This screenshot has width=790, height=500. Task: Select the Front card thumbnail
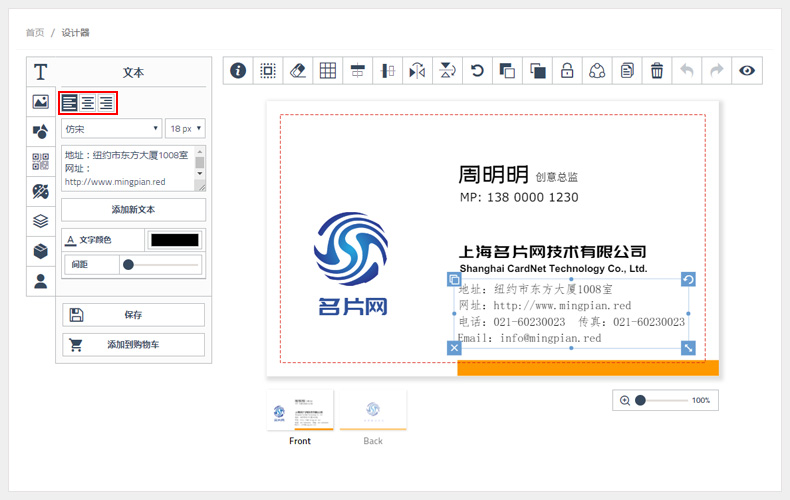point(300,410)
